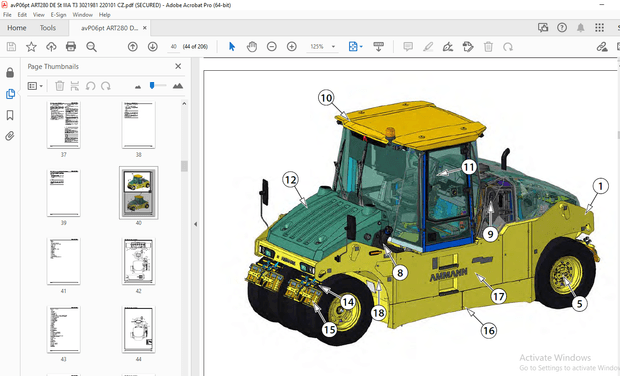
Task: Select page 38 thumbnail
Action: tap(138, 125)
